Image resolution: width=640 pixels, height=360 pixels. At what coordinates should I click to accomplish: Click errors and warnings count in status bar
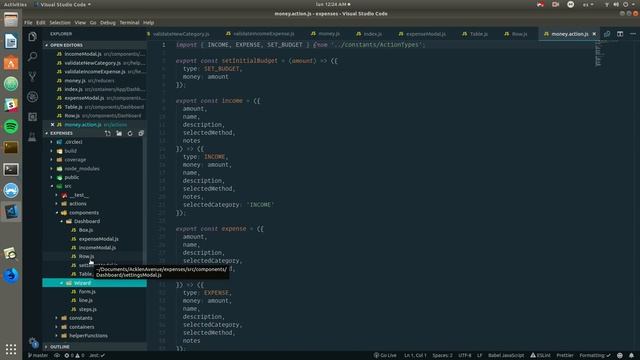74,356
